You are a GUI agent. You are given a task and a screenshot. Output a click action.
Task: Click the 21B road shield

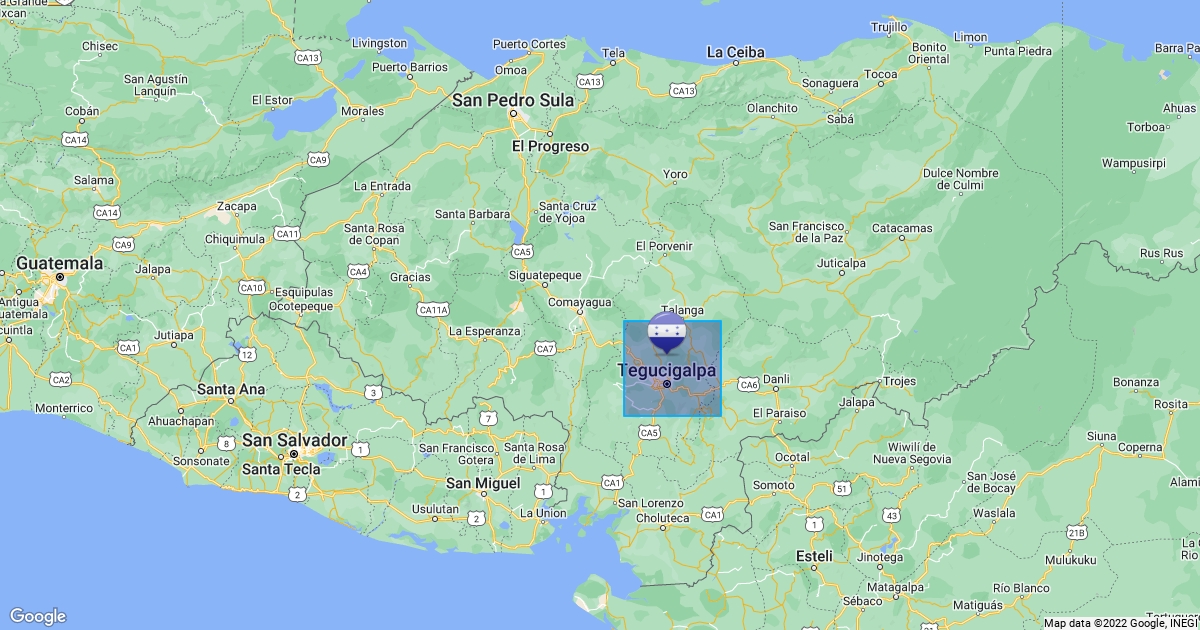pyautogui.click(x=1076, y=532)
